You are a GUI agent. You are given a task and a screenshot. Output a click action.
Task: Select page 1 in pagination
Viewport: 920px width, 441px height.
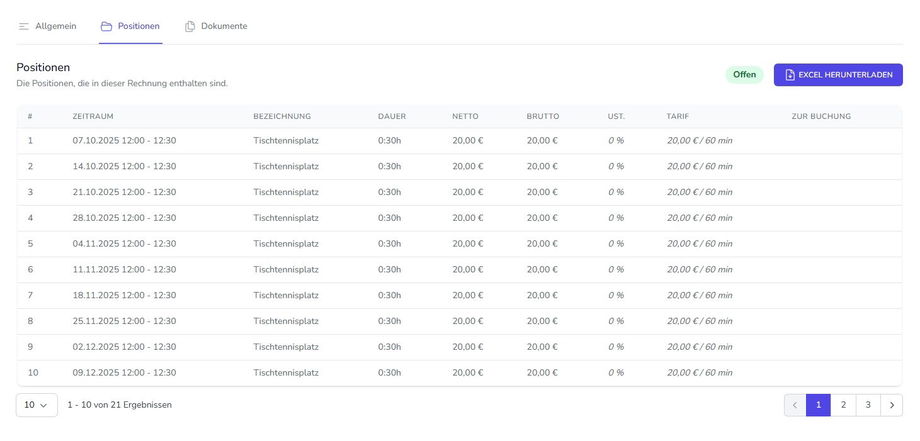point(818,405)
